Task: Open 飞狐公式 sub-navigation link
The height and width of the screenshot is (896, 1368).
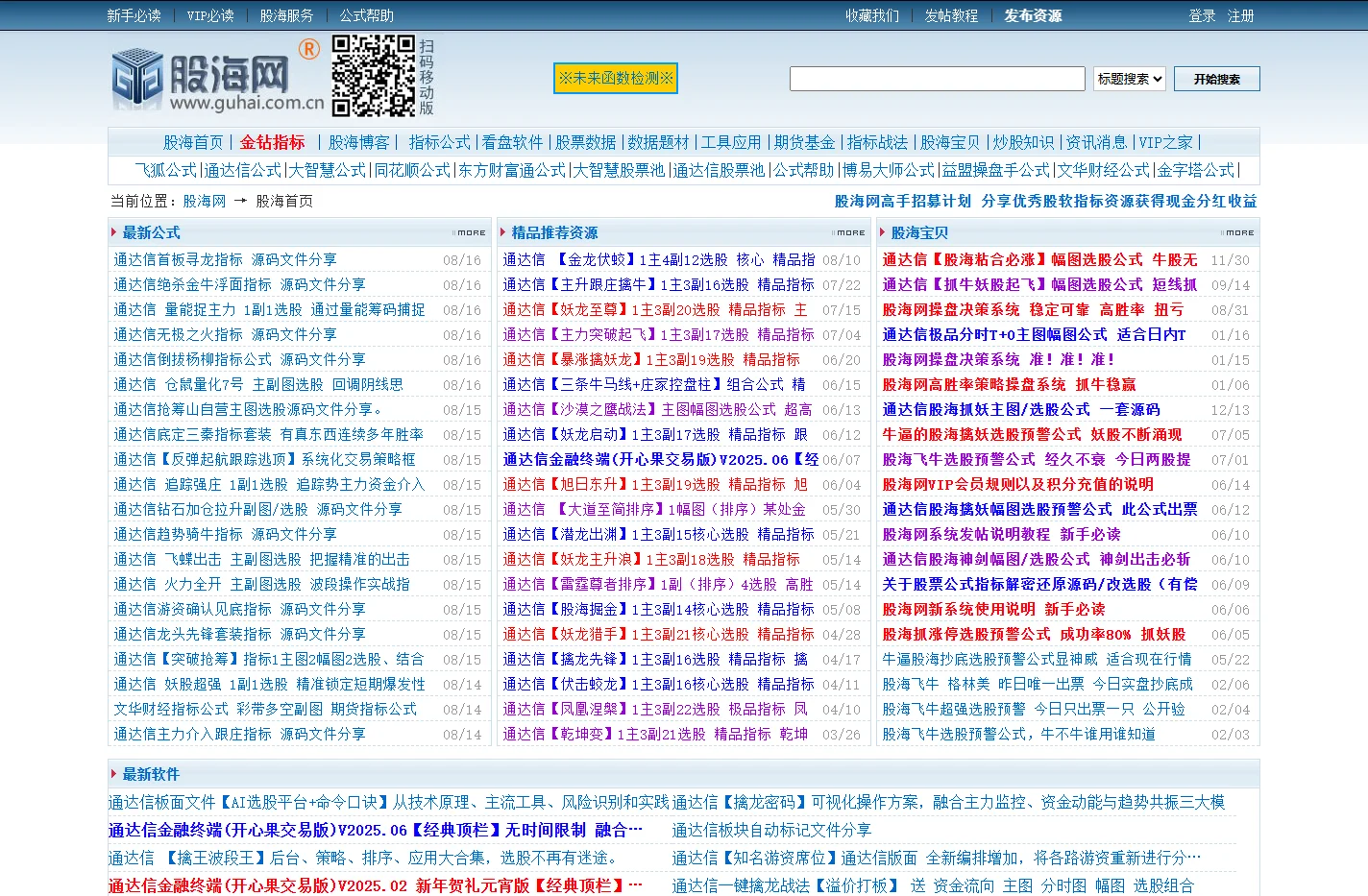Action: click(166, 170)
